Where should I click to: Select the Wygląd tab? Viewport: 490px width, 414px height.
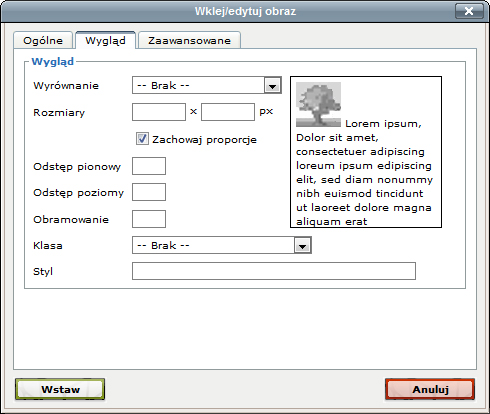[105, 41]
